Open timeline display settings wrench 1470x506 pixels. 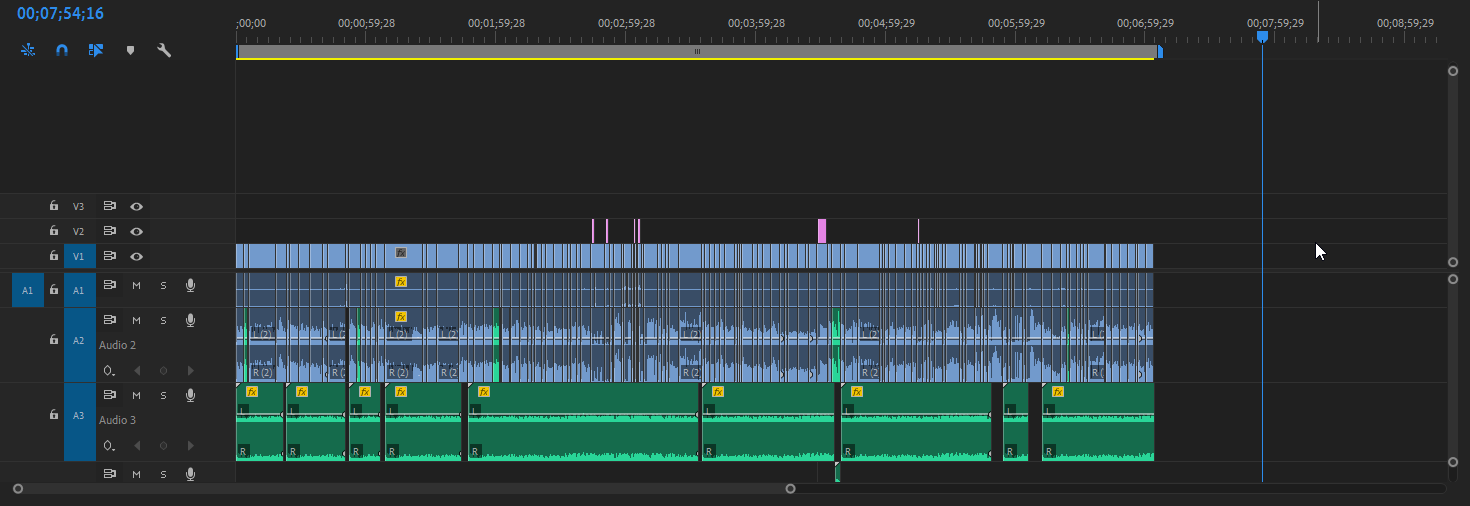click(x=164, y=50)
